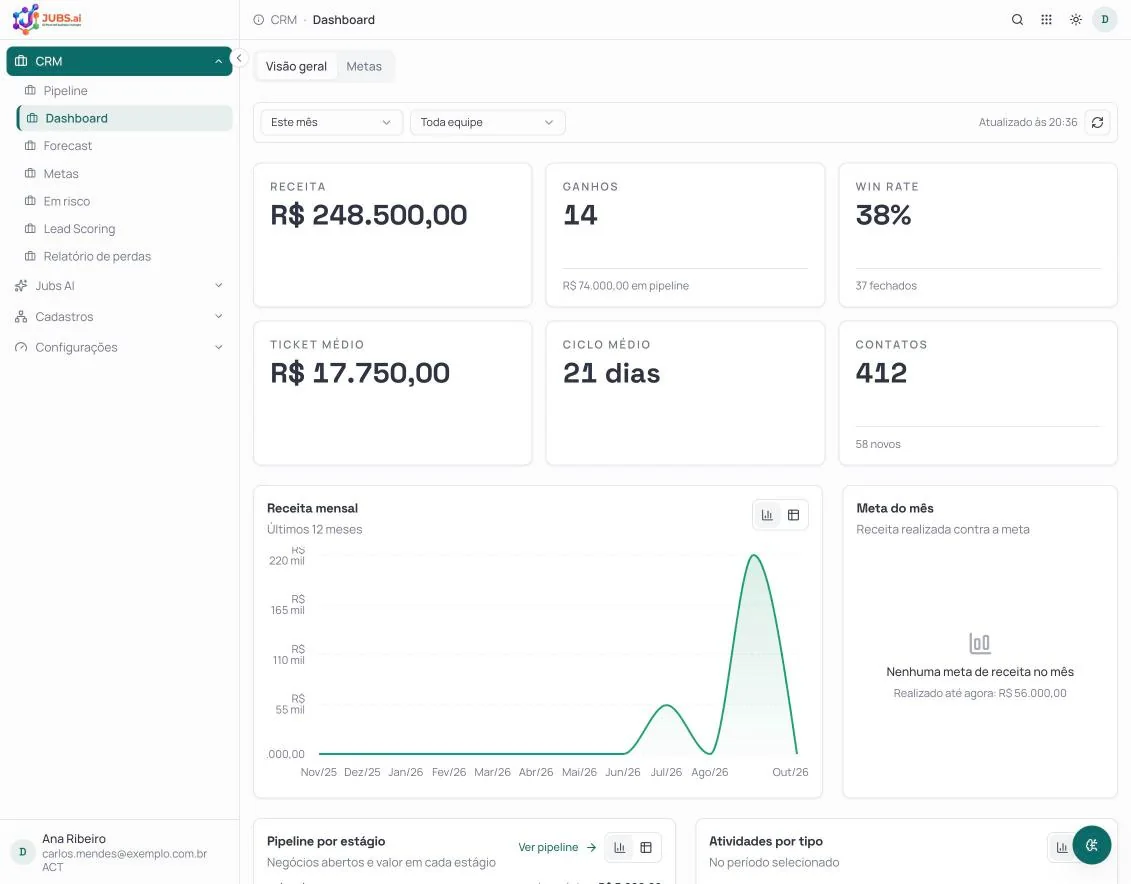
Task: Click the Jul/26 axis label
Action: coord(666,772)
